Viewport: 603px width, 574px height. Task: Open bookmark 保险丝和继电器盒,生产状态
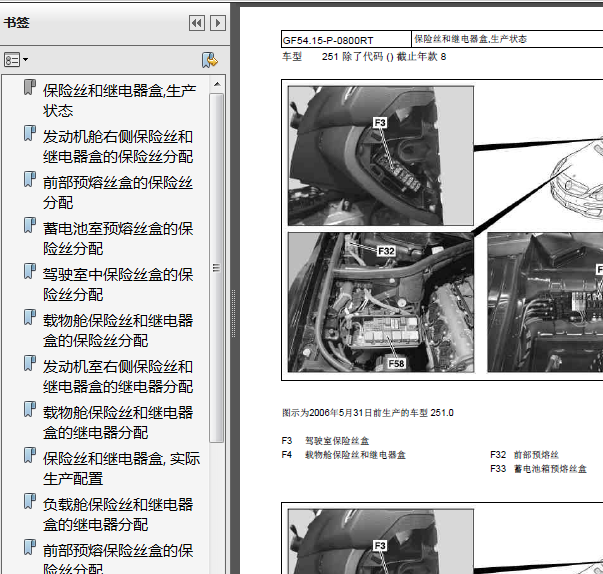tap(120, 101)
